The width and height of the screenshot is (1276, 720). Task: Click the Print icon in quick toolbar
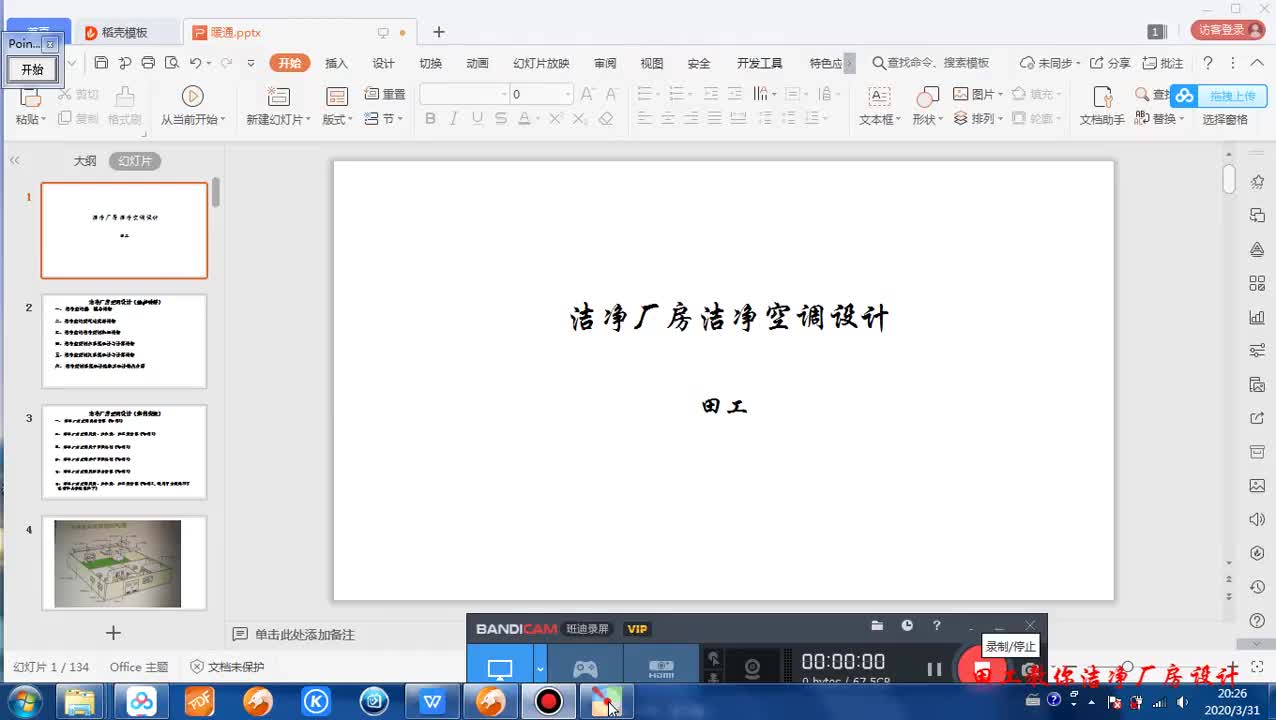coord(148,63)
